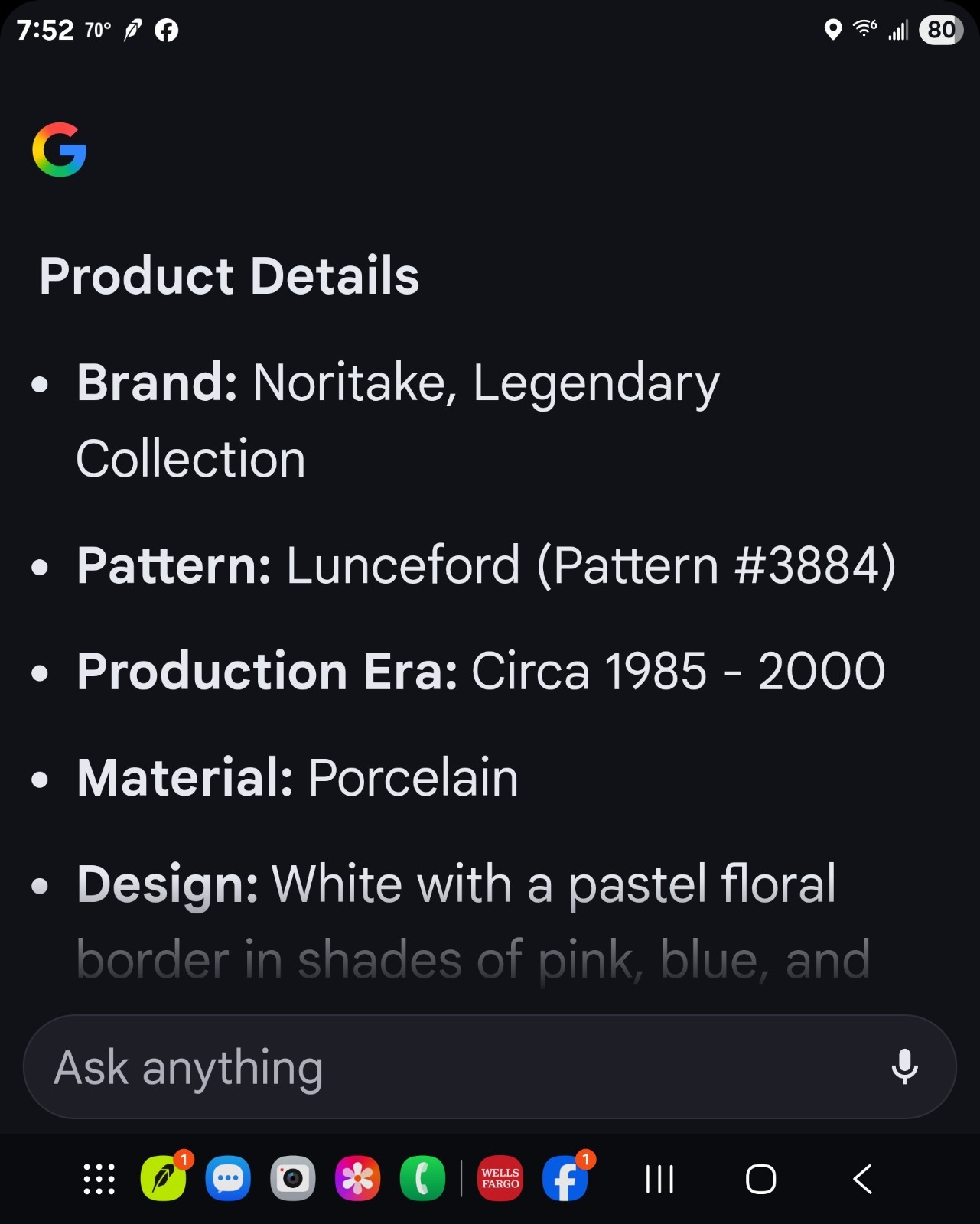Tap the home navigation button

click(760, 1179)
